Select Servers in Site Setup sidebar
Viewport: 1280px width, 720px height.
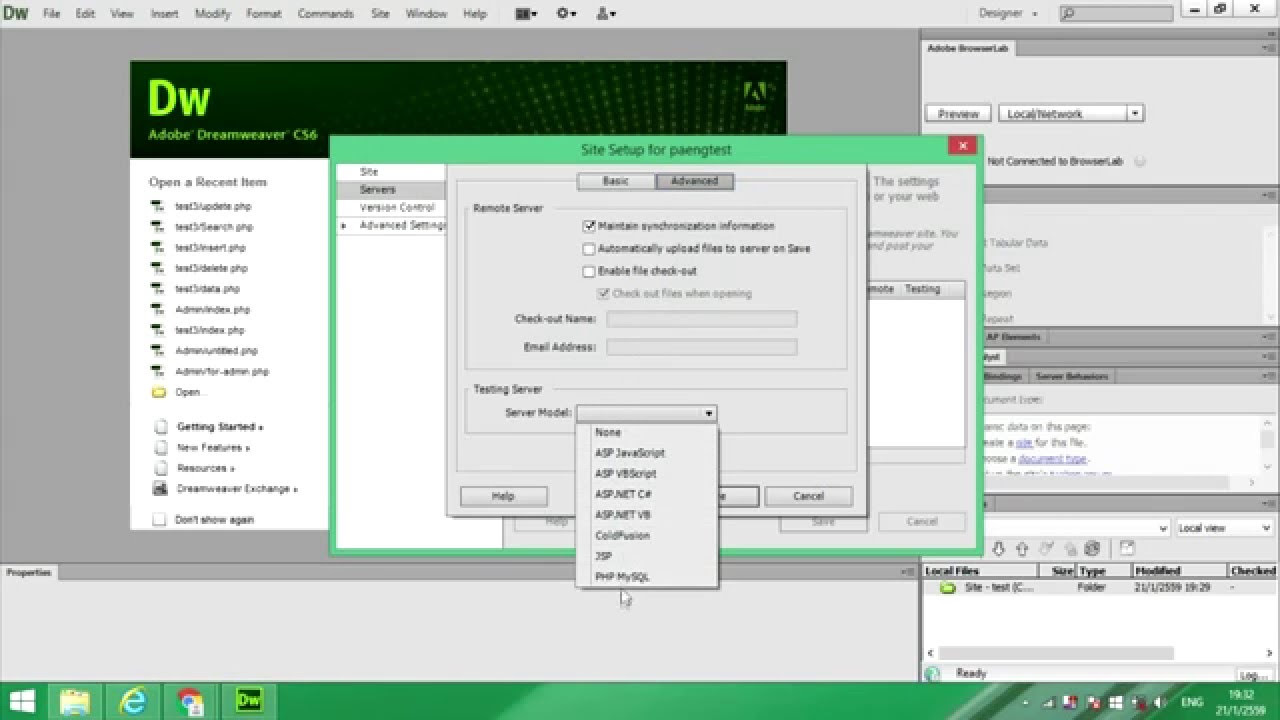[x=390, y=189]
